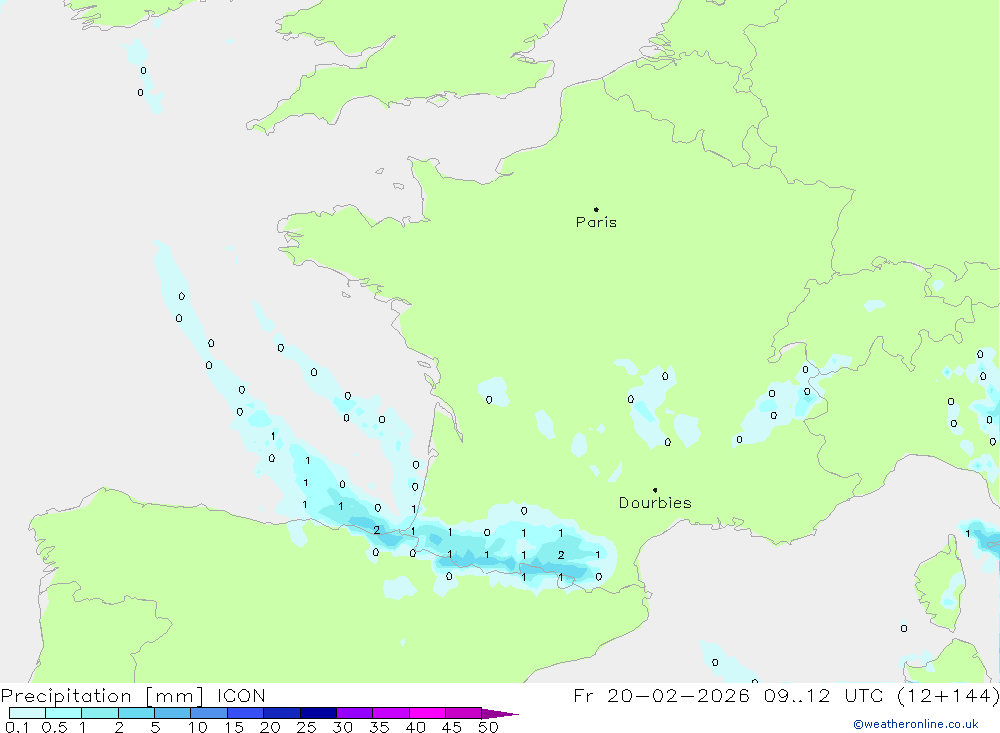
Task: Pick the 0.1–0.5 mm palest cyan swatch
Action: tap(27, 713)
